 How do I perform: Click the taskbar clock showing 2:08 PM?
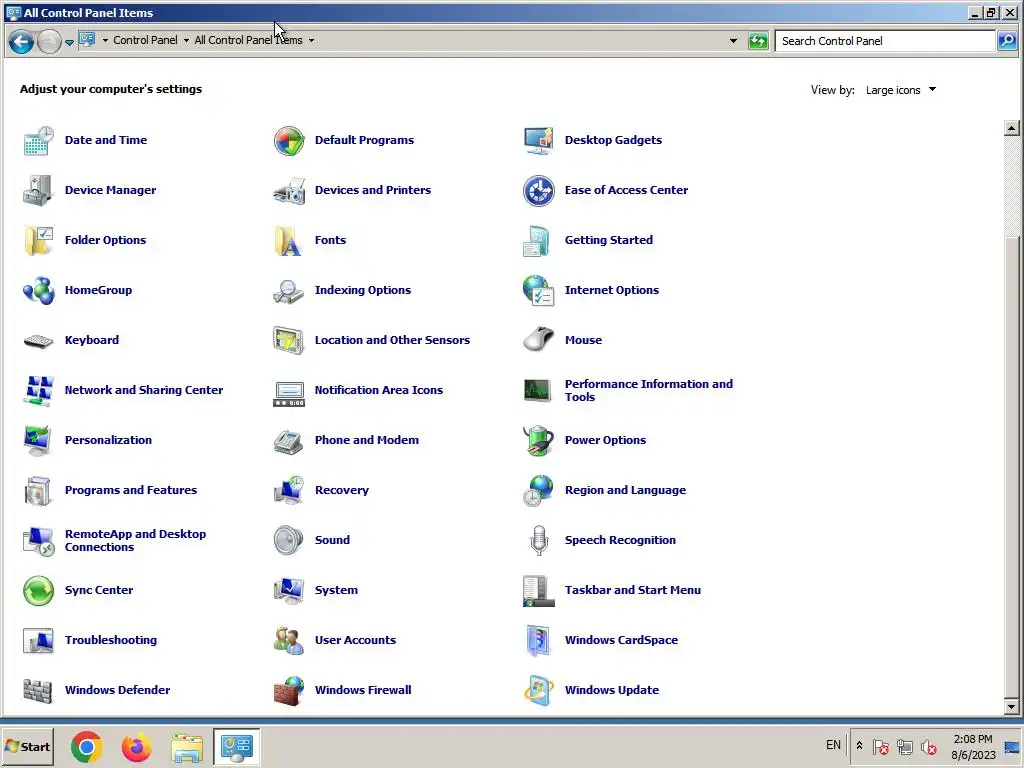(972, 746)
